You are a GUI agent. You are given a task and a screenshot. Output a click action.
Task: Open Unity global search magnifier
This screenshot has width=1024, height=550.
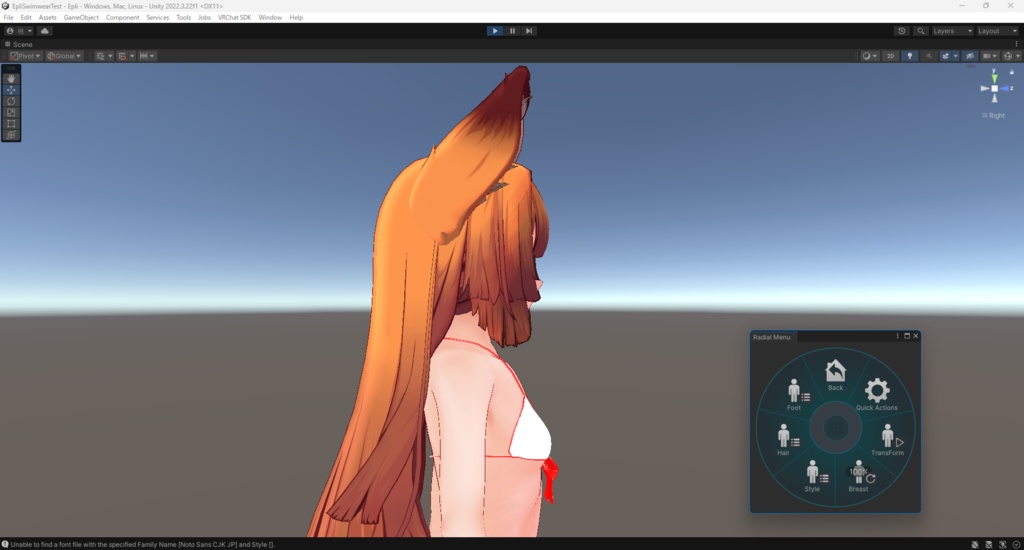[x=921, y=31]
